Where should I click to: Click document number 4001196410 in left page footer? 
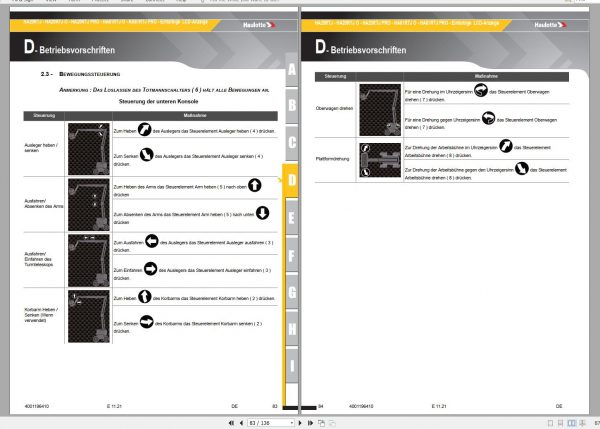37,406
